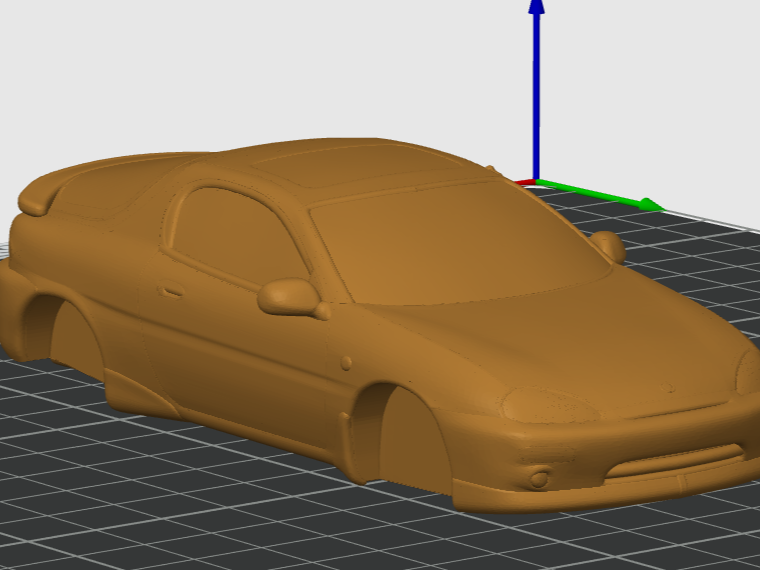Click the green Y axis arrow
The width and height of the screenshot is (760, 570).
point(599,195)
